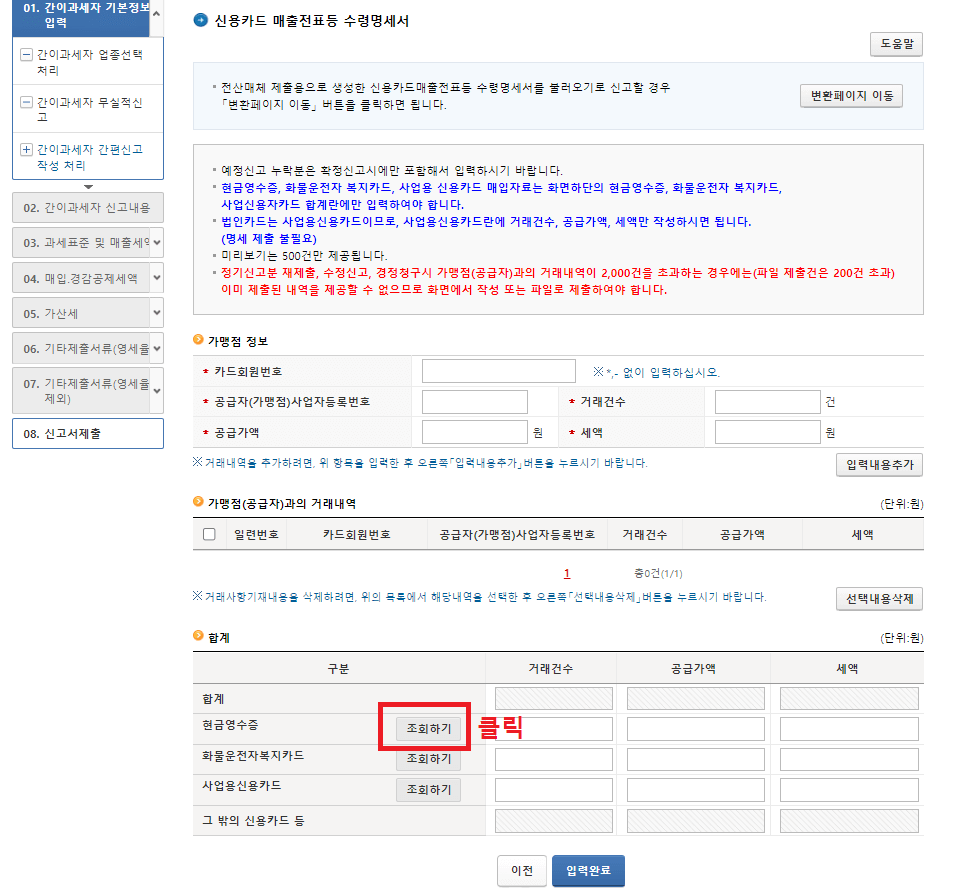The image size is (958, 894).
Task: Expand the 05. 가산세 section arrow
Action: click(x=157, y=313)
